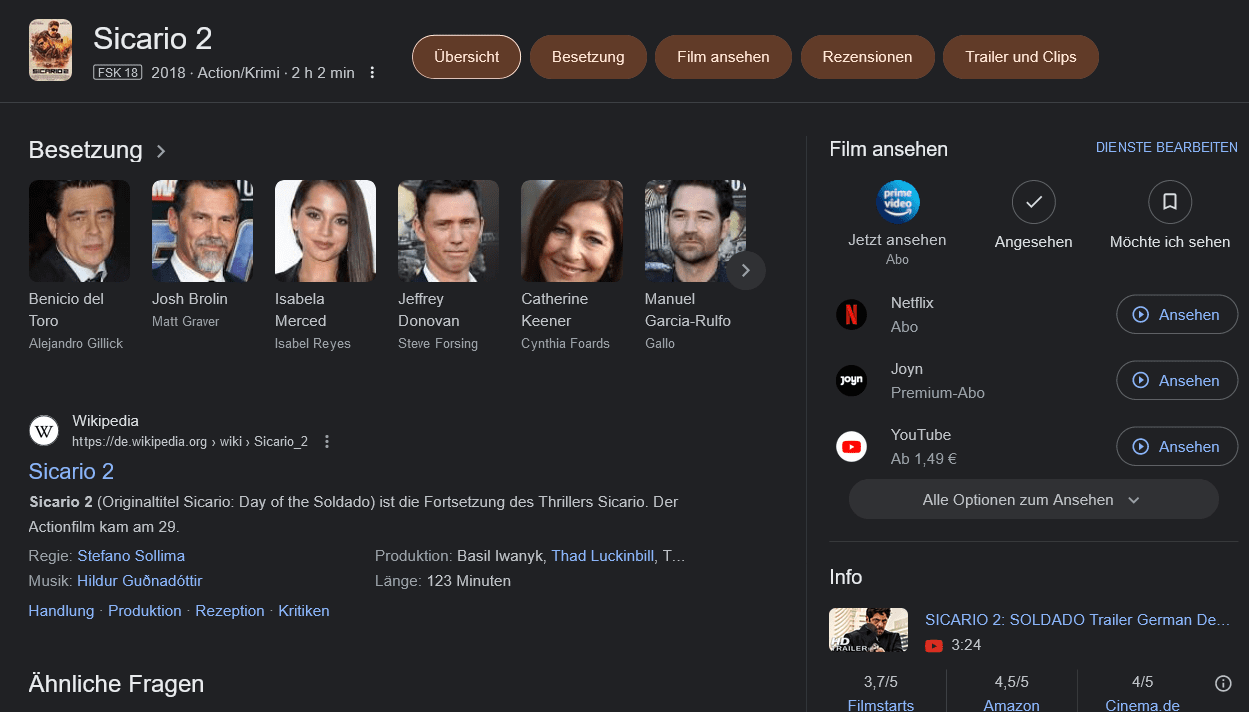Click the Wikipedia favicon icon
The image size is (1249, 712).
click(44, 431)
